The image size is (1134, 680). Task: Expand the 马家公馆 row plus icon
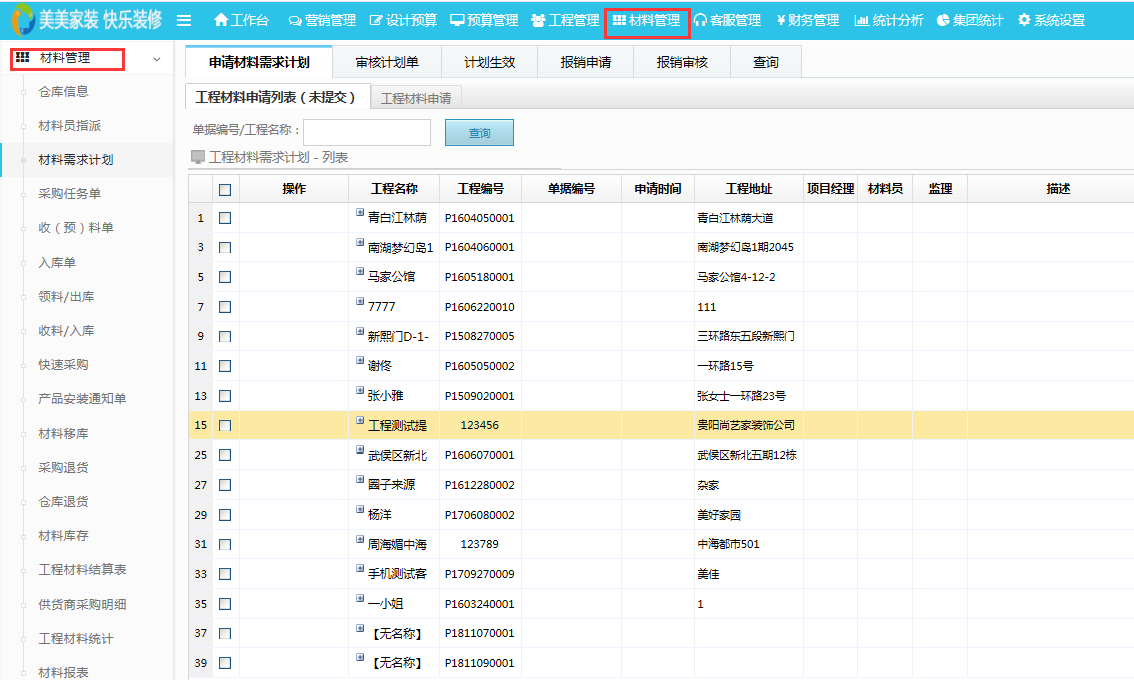(360, 272)
